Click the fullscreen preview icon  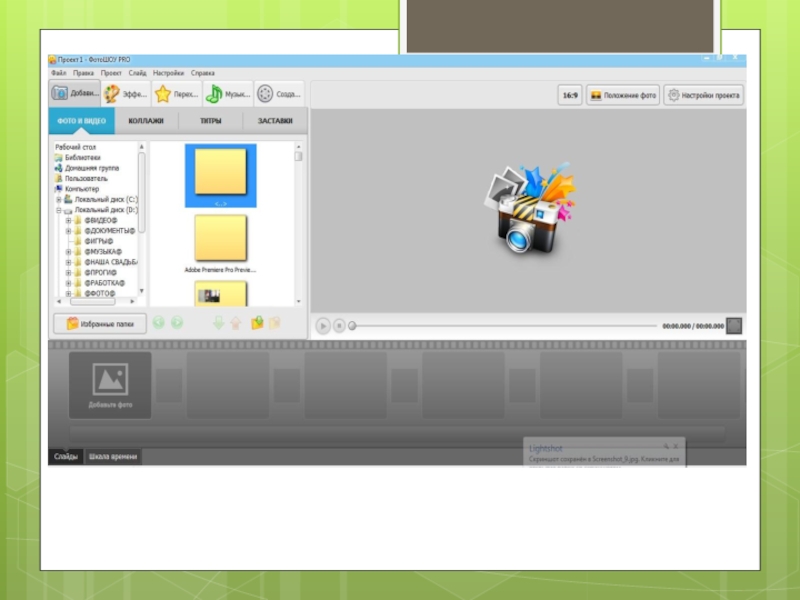coord(734,325)
